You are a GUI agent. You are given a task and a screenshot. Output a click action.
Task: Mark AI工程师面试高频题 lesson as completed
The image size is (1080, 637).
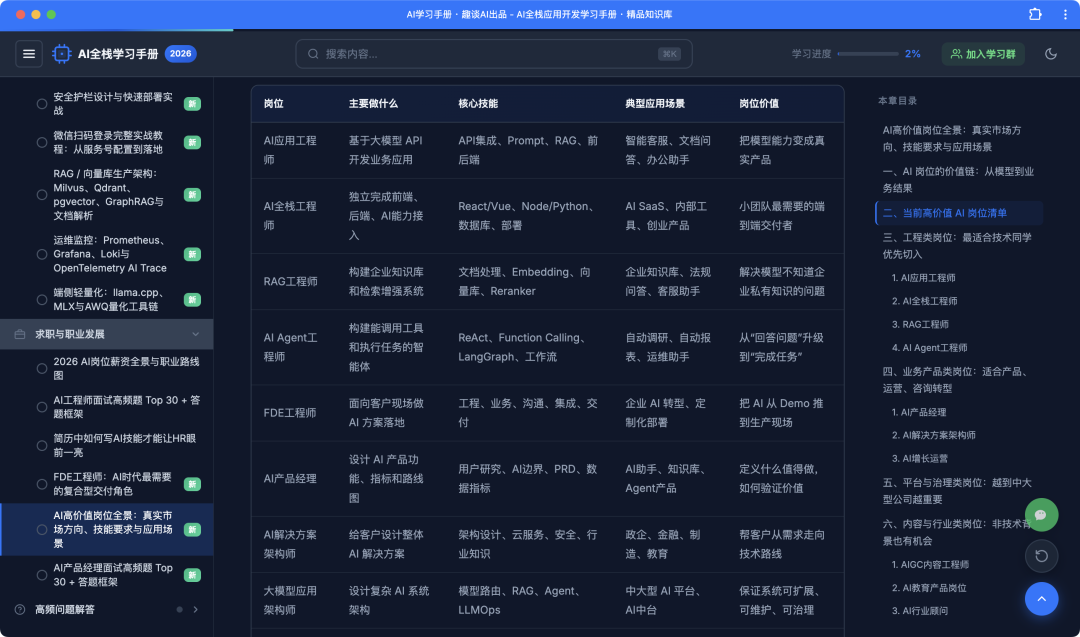pyautogui.click(x=42, y=407)
